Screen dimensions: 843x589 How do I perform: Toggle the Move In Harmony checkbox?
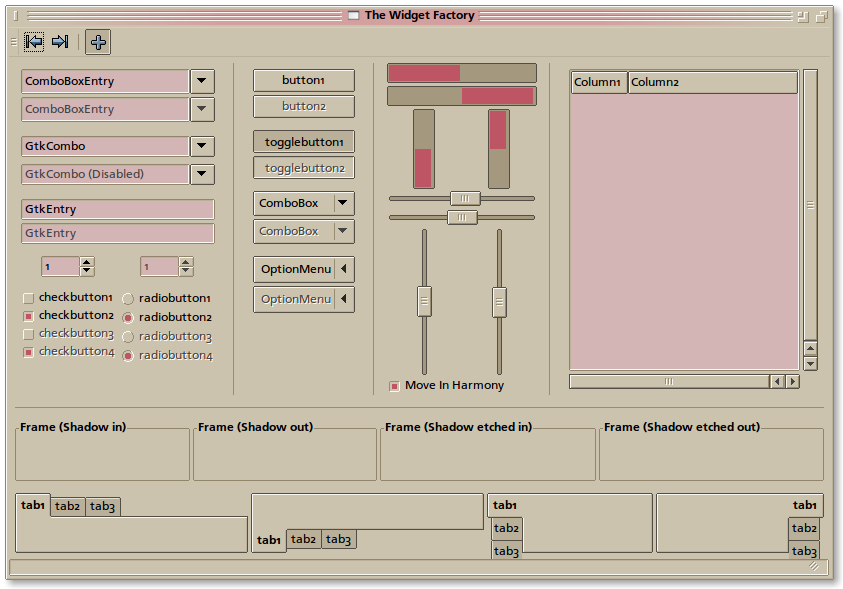[x=394, y=386]
